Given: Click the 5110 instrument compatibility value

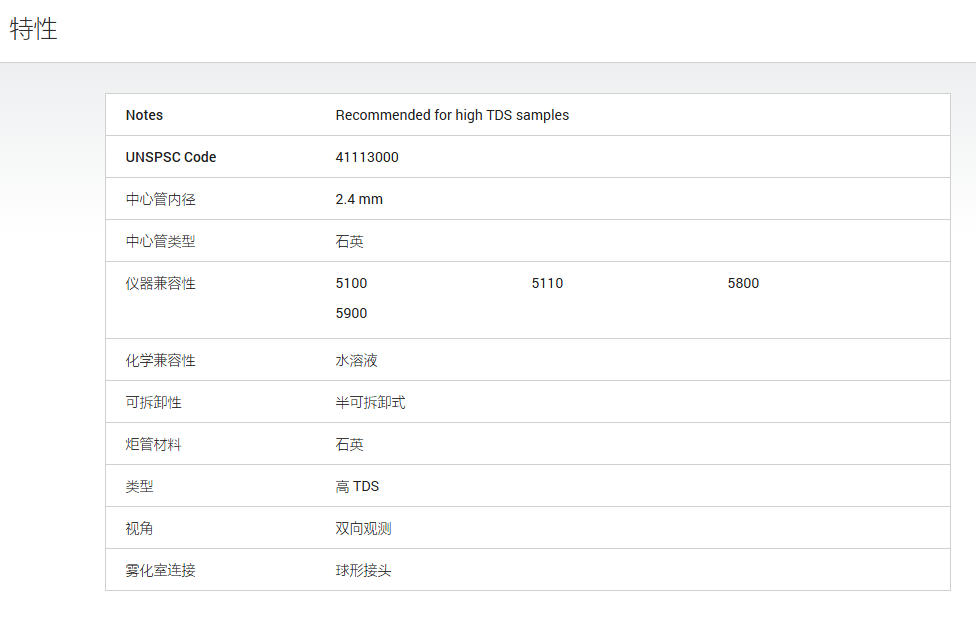Looking at the screenshot, I should 547,283.
